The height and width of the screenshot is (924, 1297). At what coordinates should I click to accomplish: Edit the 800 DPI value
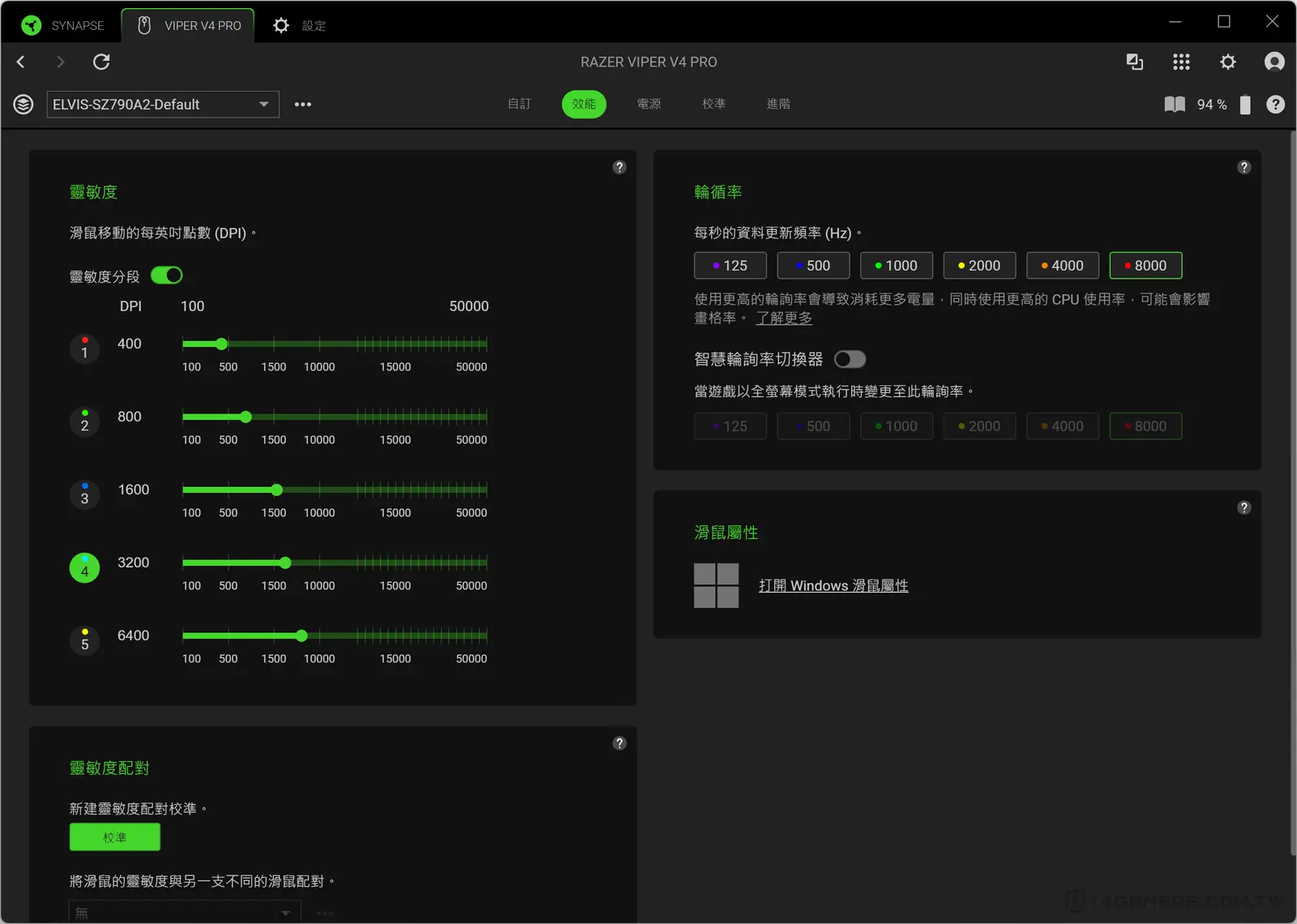pyautogui.click(x=130, y=417)
